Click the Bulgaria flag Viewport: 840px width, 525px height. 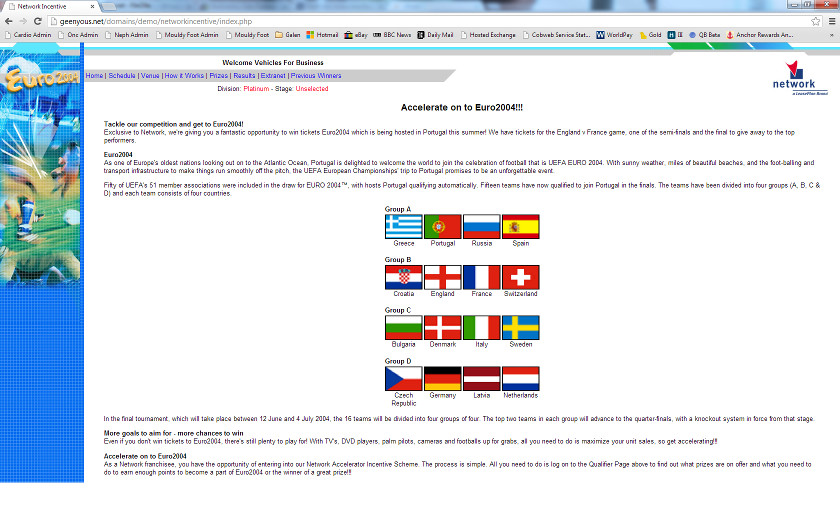pyautogui.click(x=404, y=328)
